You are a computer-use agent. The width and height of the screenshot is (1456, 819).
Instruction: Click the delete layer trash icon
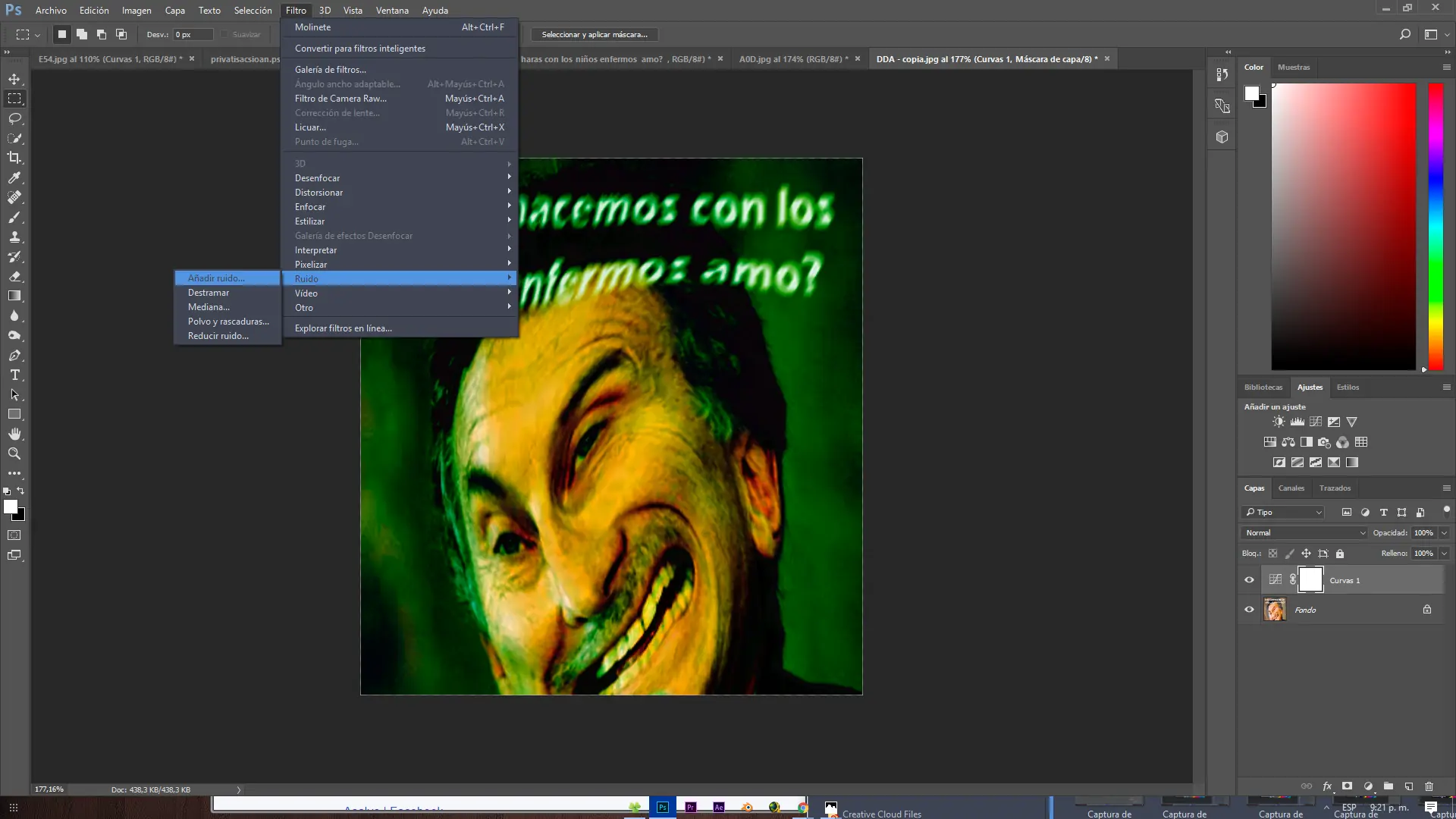click(x=1429, y=786)
